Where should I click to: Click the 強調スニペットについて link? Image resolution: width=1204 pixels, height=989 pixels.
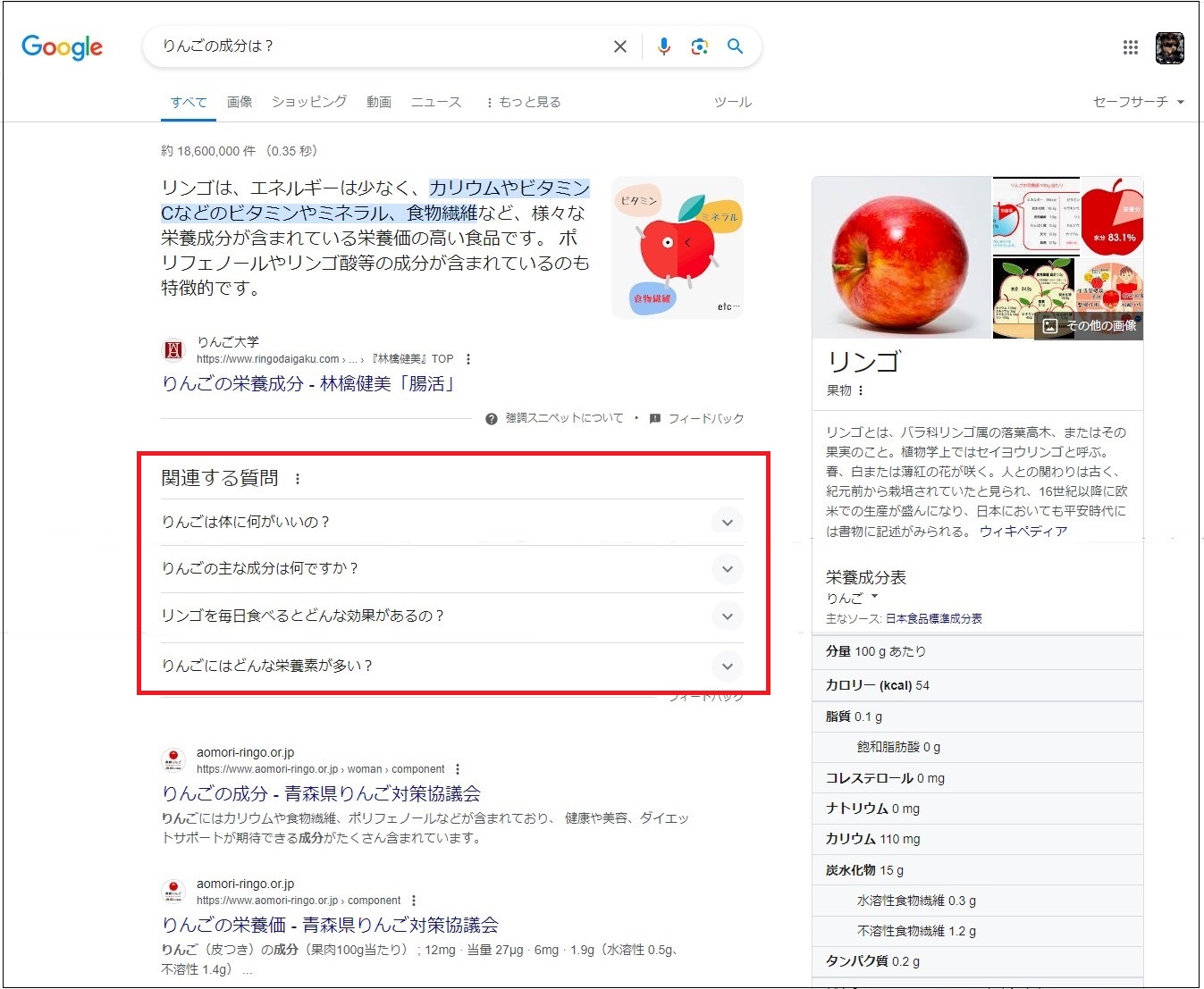tap(564, 418)
